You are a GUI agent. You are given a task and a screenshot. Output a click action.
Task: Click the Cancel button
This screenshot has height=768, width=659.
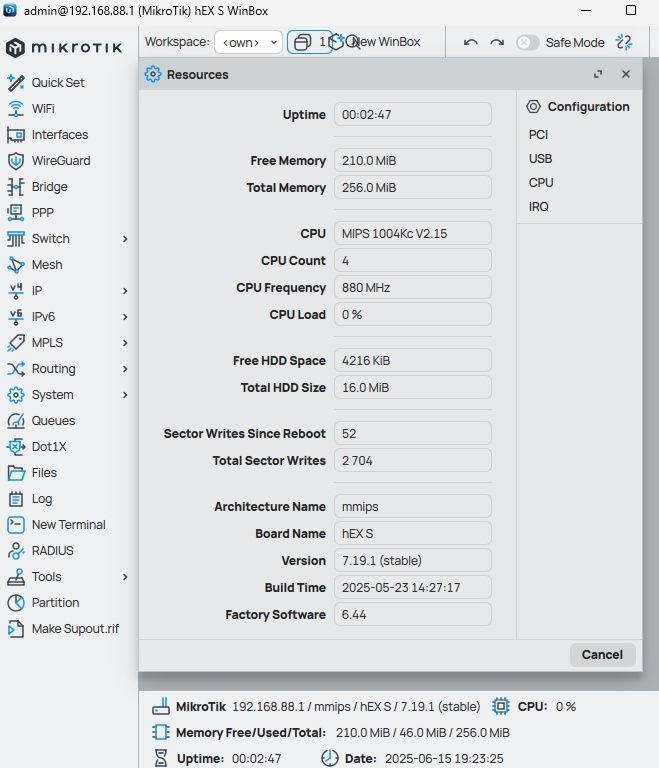(x=602, y=655)
